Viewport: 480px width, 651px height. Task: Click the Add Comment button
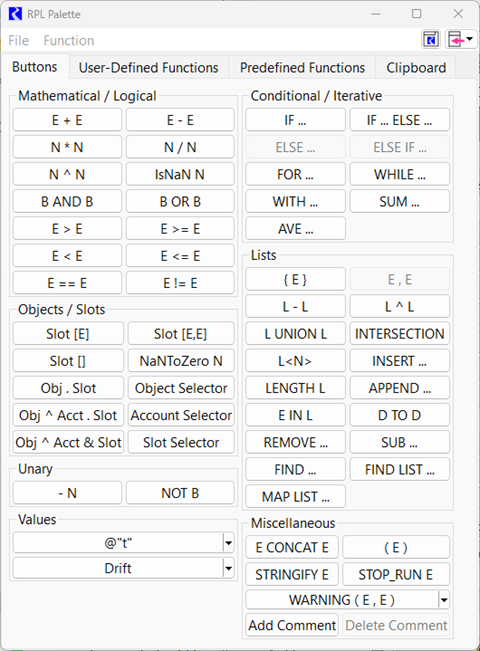tap(292, 625)
